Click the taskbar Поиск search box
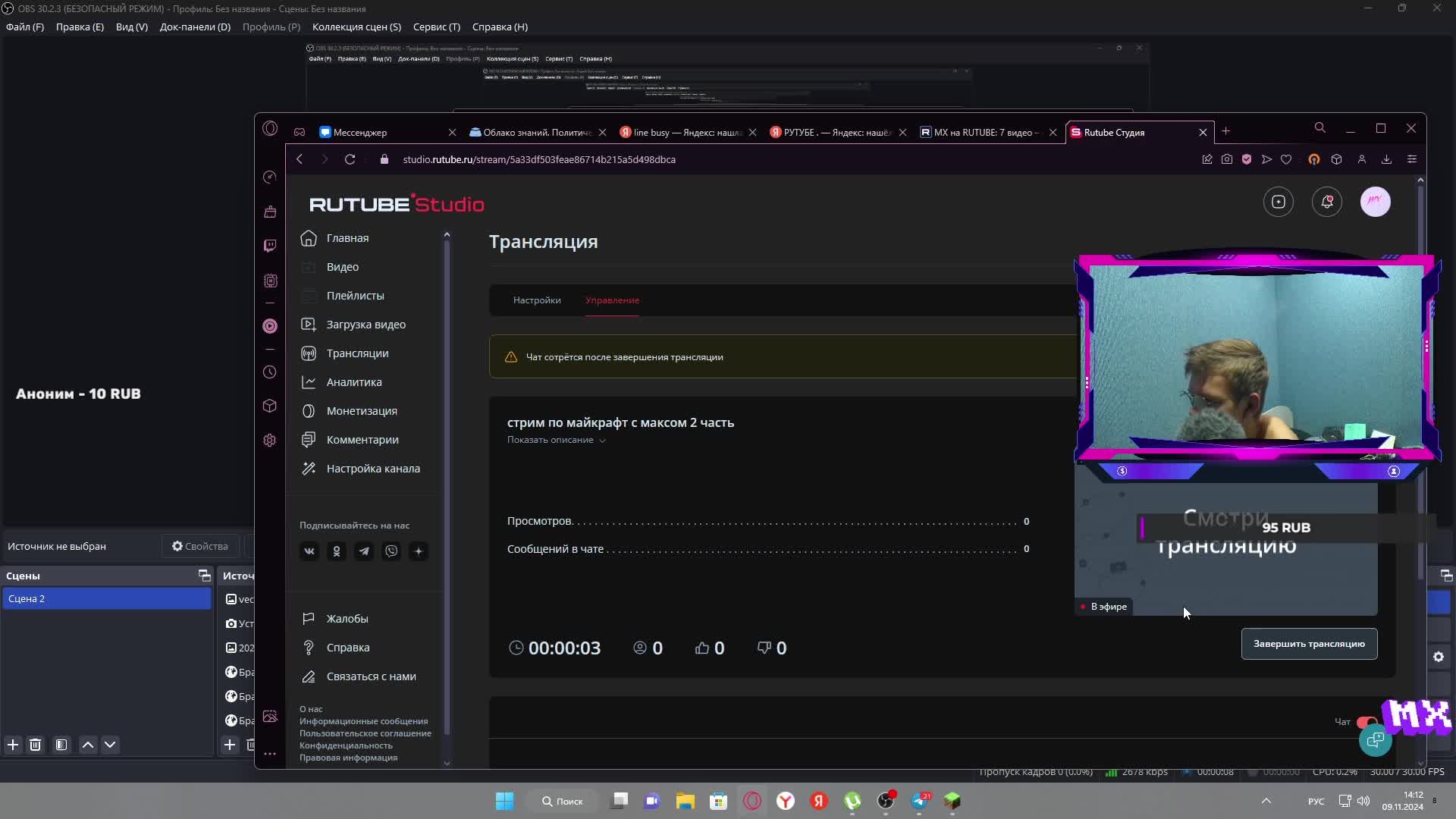1456x819 pixels. 563,801
